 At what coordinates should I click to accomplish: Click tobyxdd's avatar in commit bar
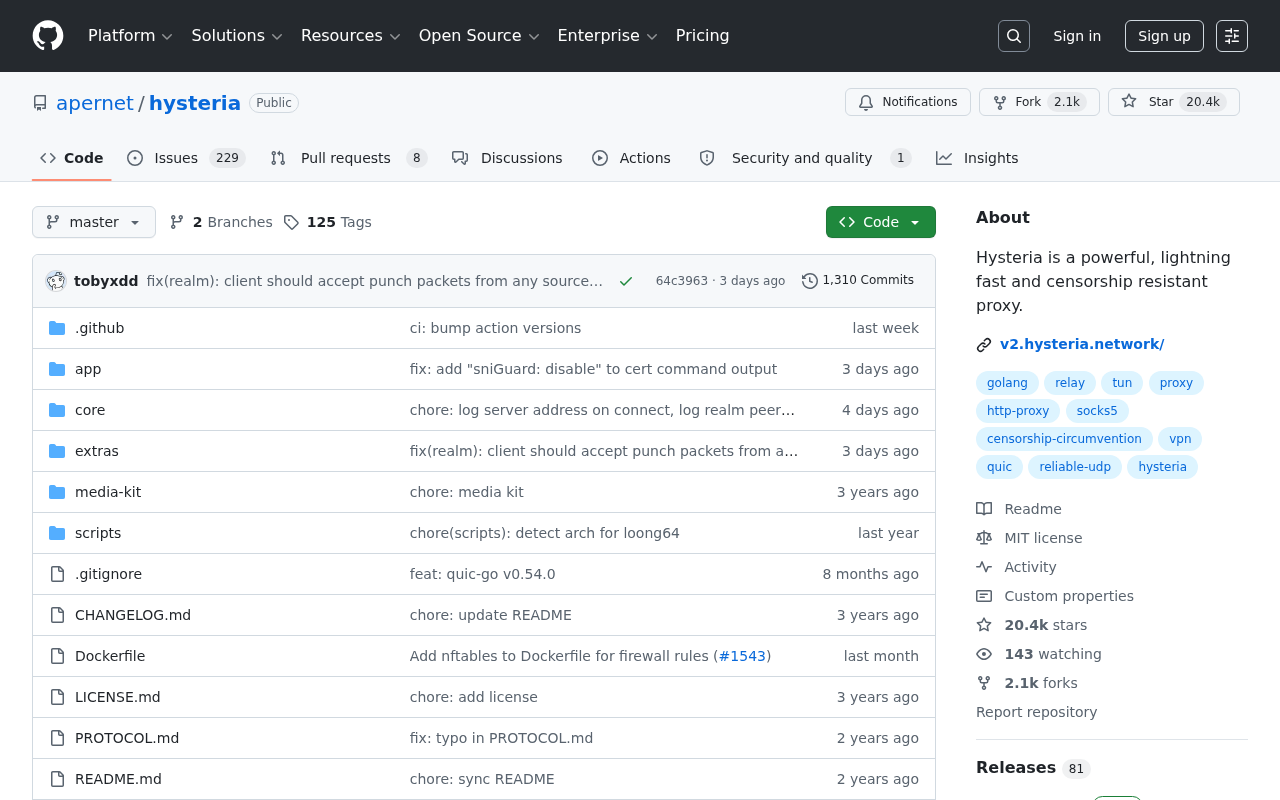(56, 281)
